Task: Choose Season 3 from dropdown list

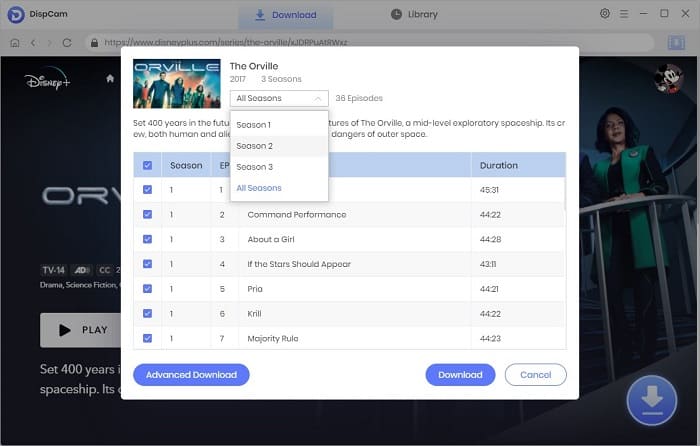Action: pos(279,167)
